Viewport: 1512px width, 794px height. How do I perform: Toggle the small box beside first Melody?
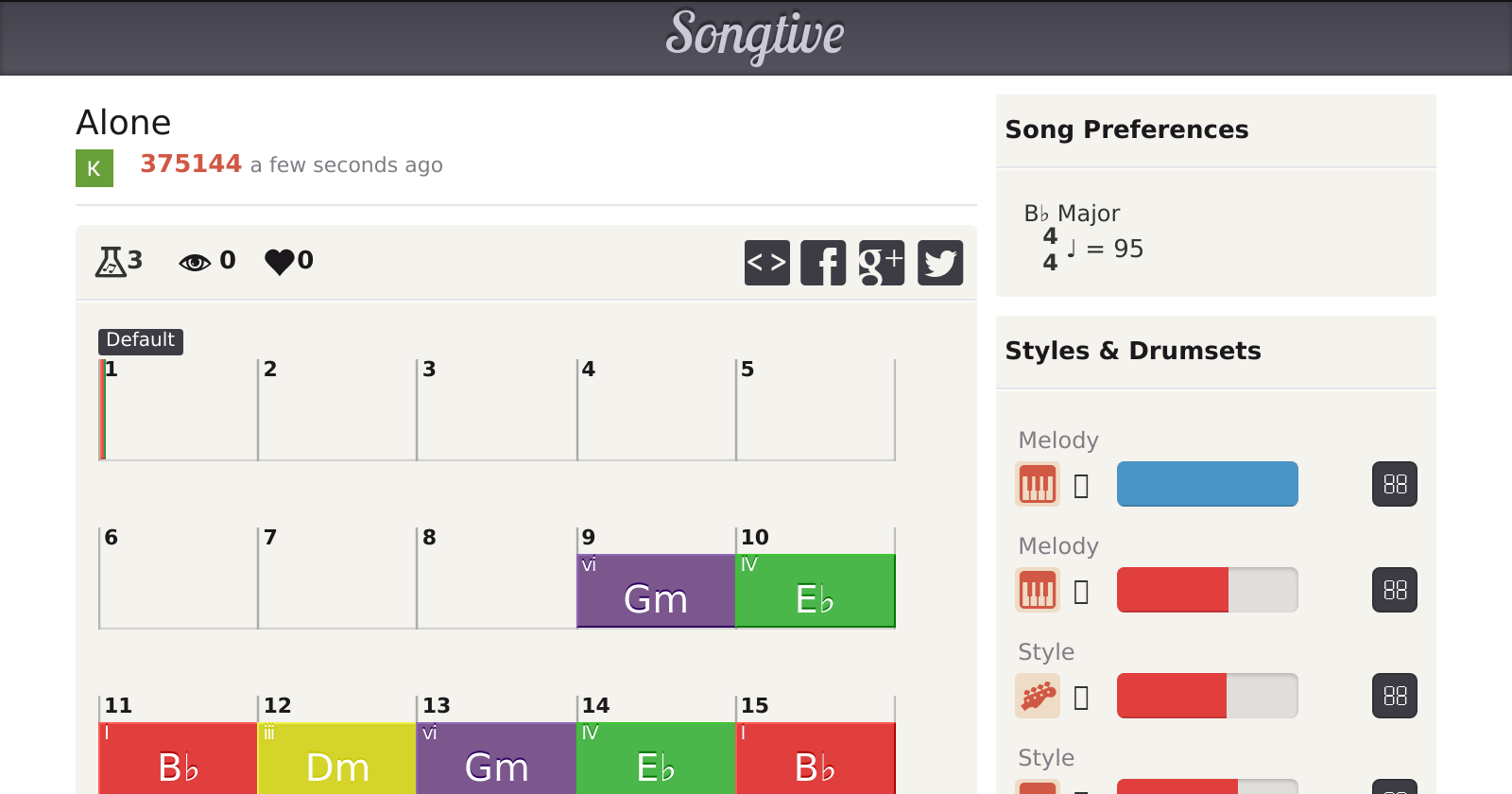(x=1082, y=486)
